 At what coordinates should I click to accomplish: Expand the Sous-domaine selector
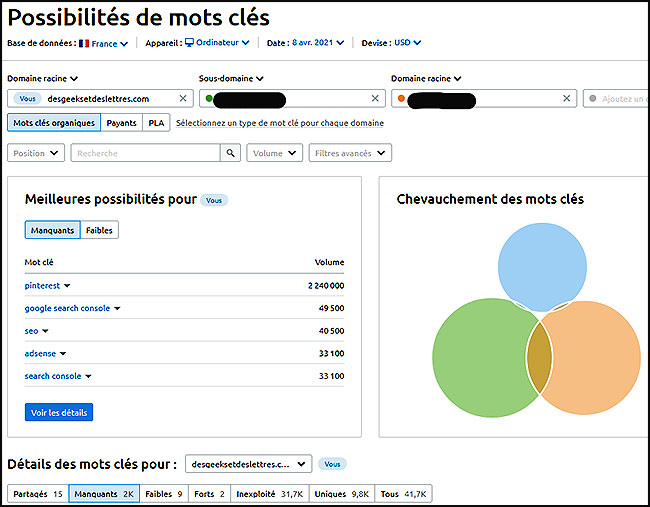(x=231, y=78)
